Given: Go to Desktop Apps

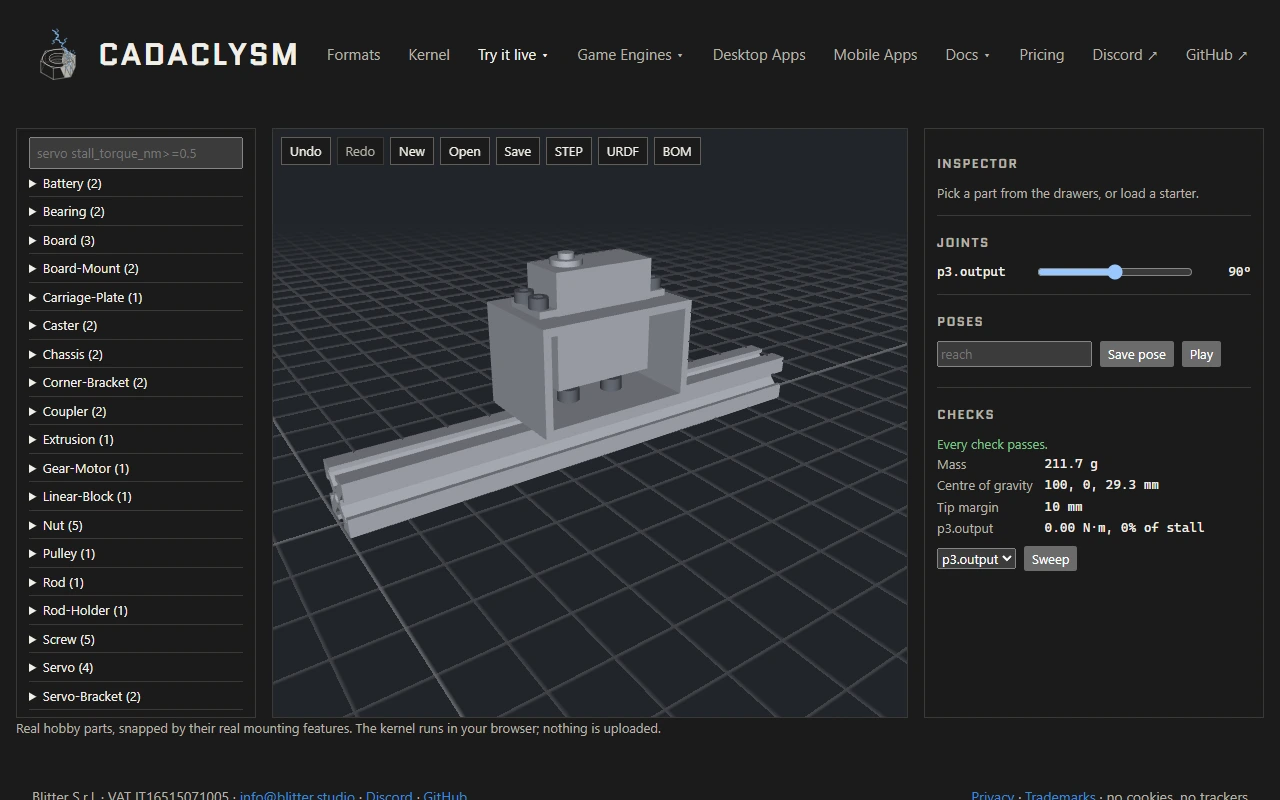Looking at the screenshot, I should coord(759,55).
